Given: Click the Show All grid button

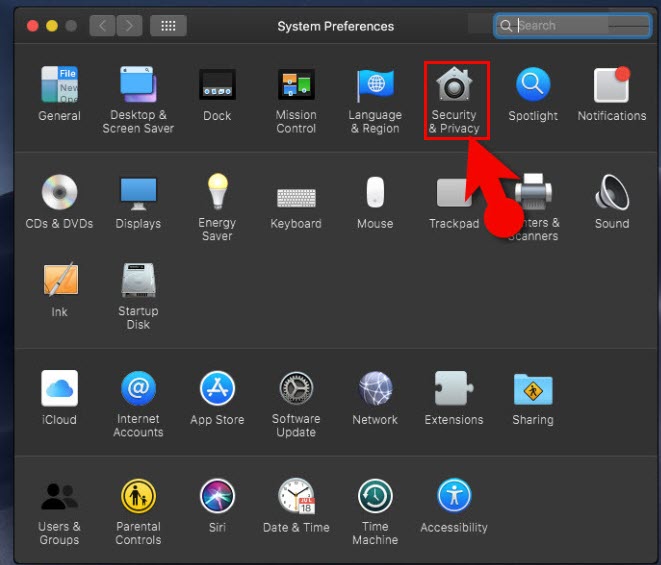Looking at the screenshot, I should pyautogui.click(x=168, y=26).
